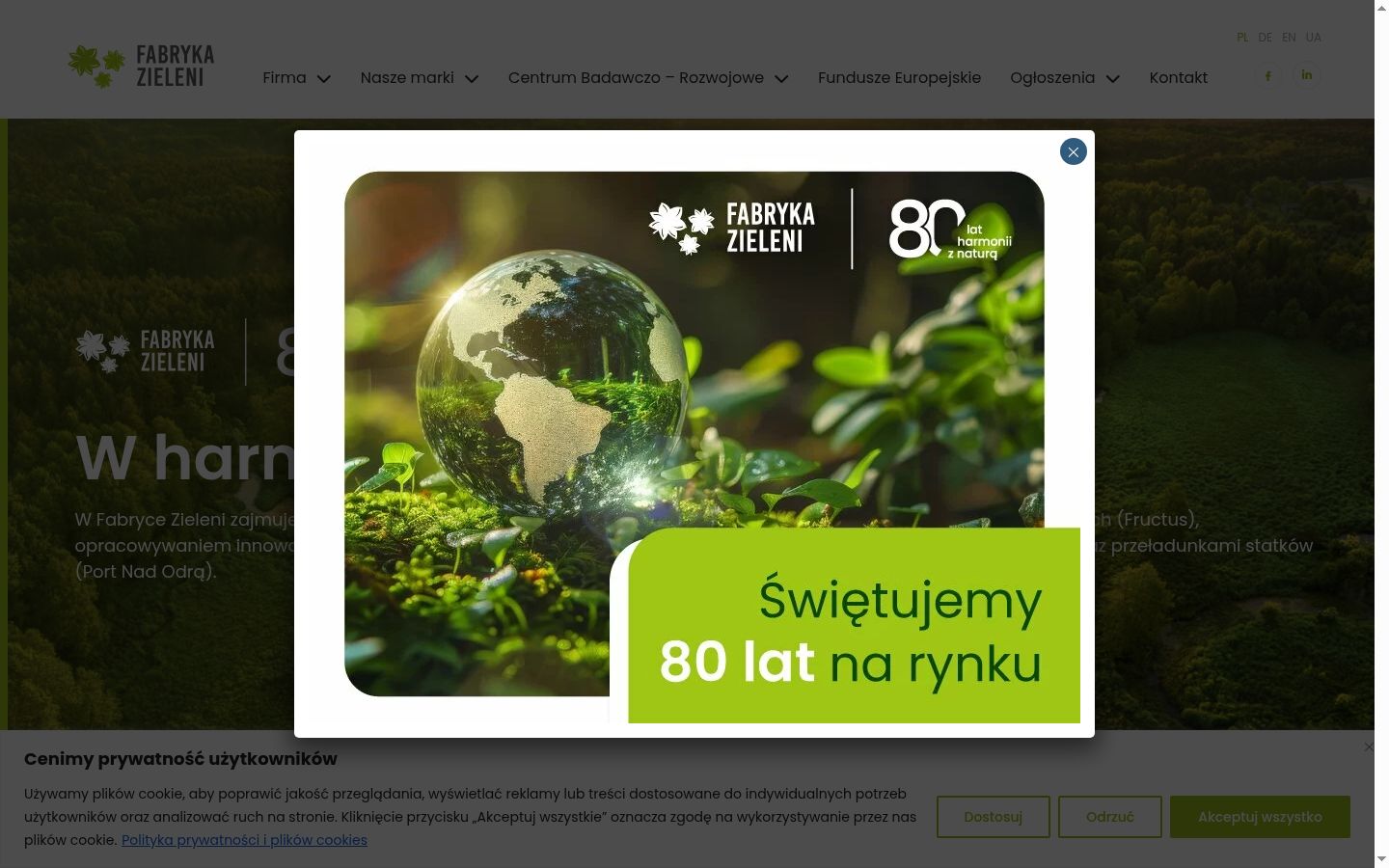Open the Nasze marki menu item
Screen dimensions: 1389x868
pos(407,78)
